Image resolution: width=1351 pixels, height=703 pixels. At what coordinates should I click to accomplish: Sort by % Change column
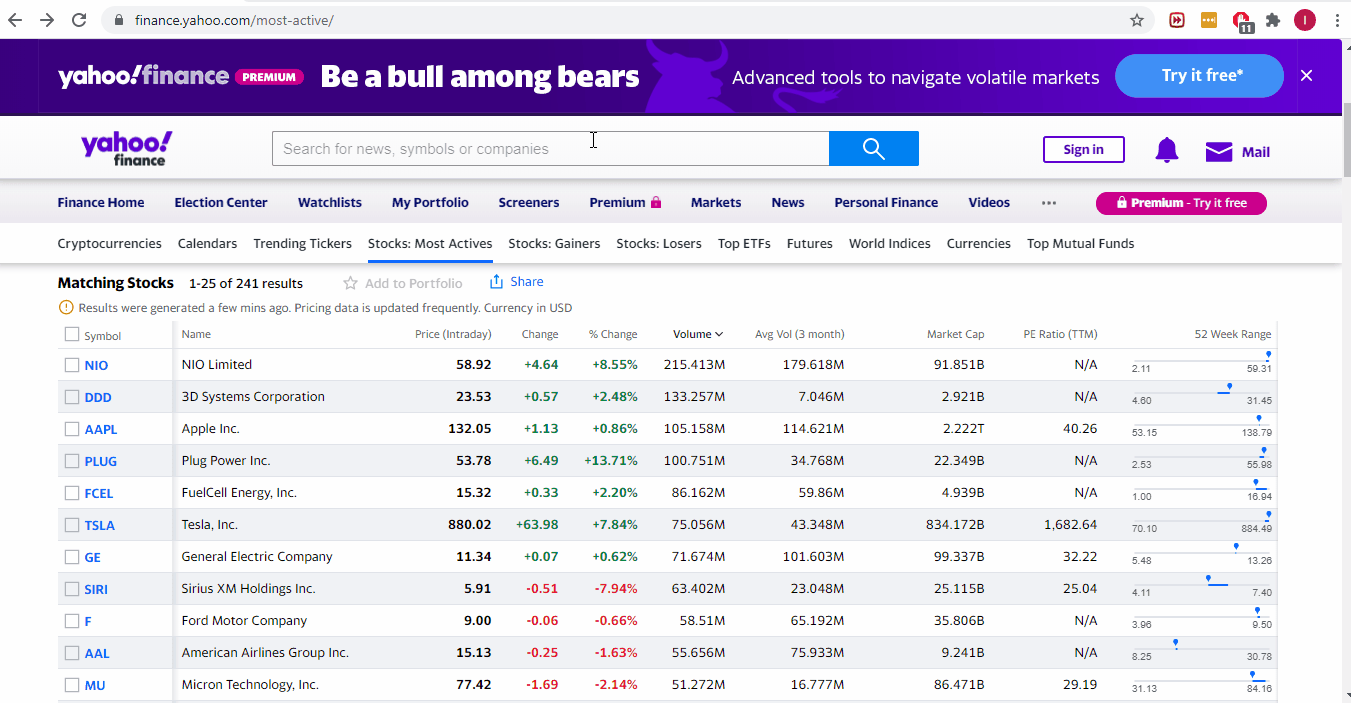(613, 334)
